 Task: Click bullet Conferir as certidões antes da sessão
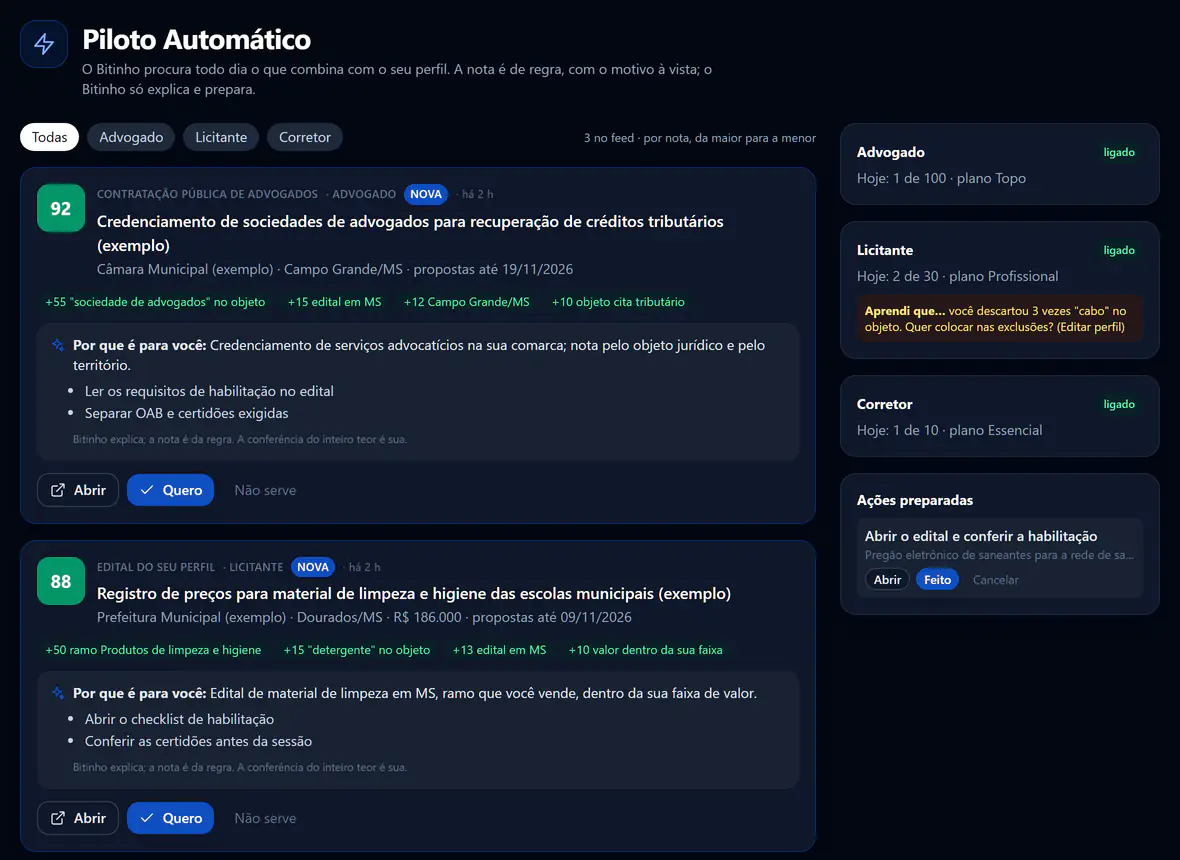(x=199, y=741)
